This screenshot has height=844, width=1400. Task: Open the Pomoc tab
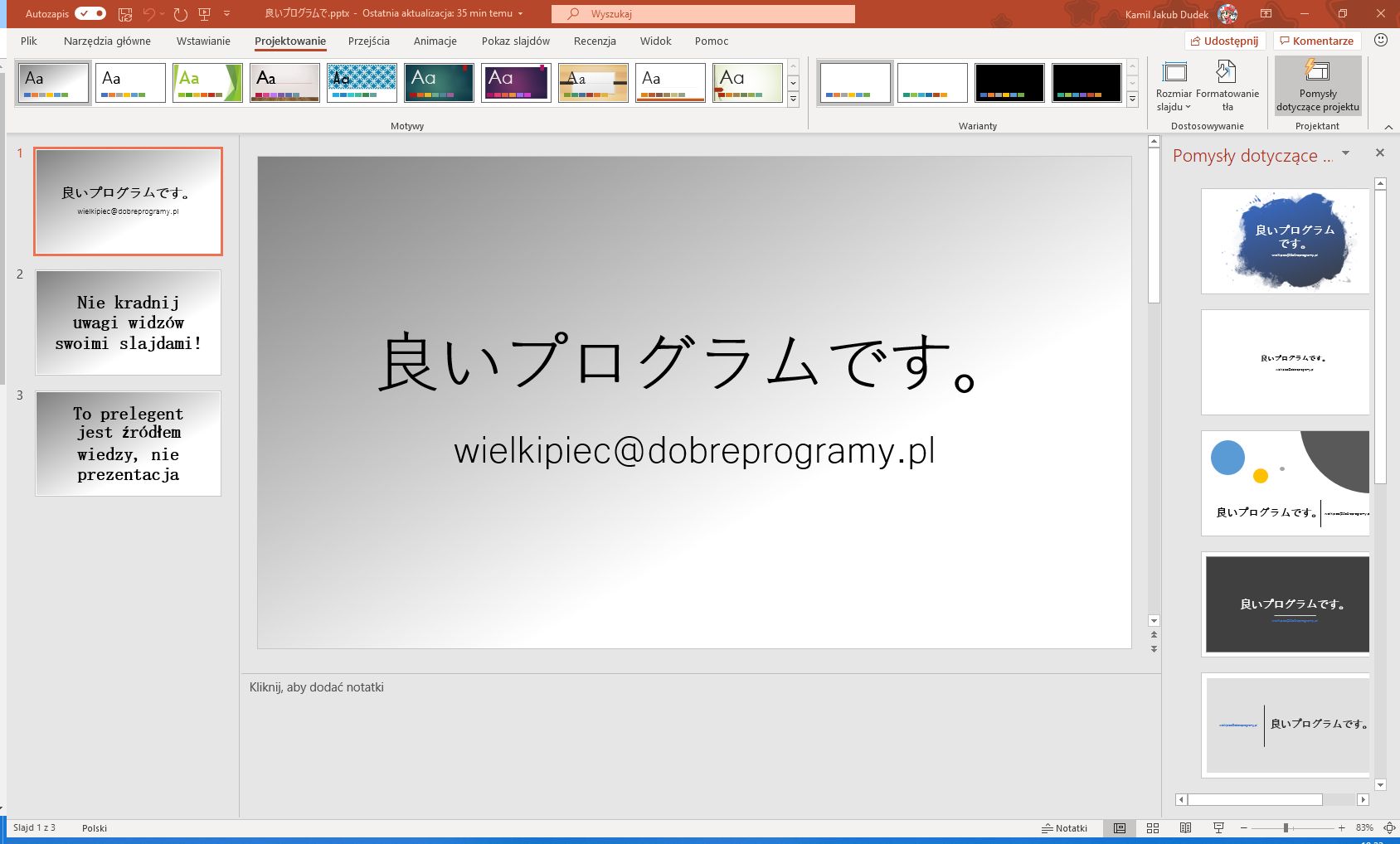click(712, 41)
